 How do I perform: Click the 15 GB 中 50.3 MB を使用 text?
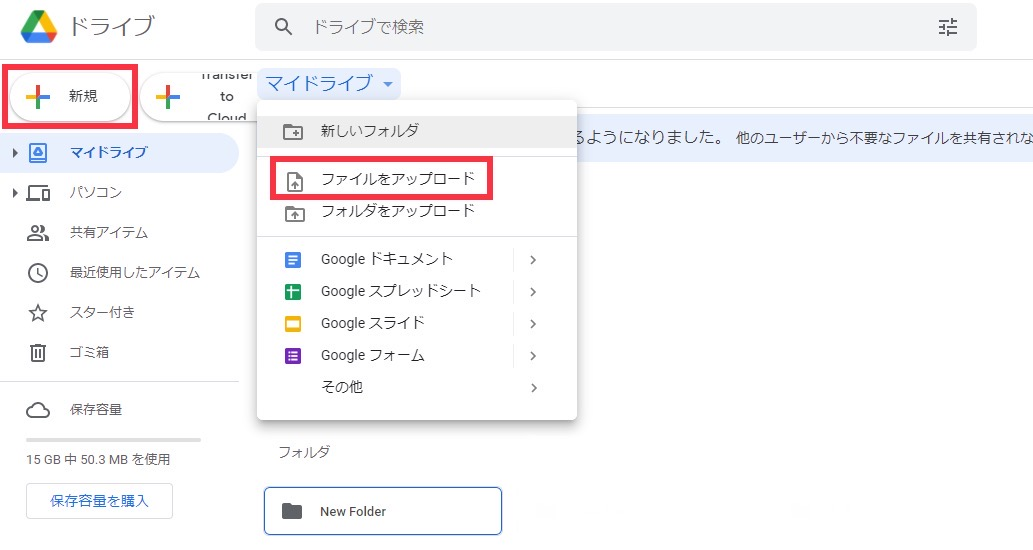click(x=98, y=460)
